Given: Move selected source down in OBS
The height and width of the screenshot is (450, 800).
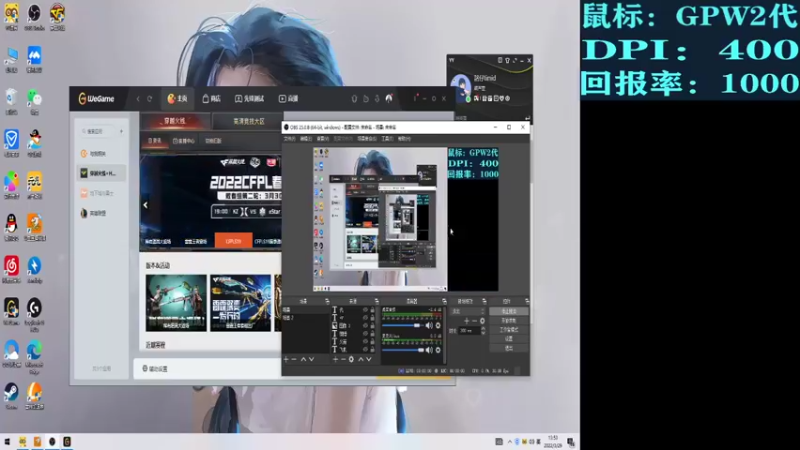Looking at the screenshot, I should 369,360.
